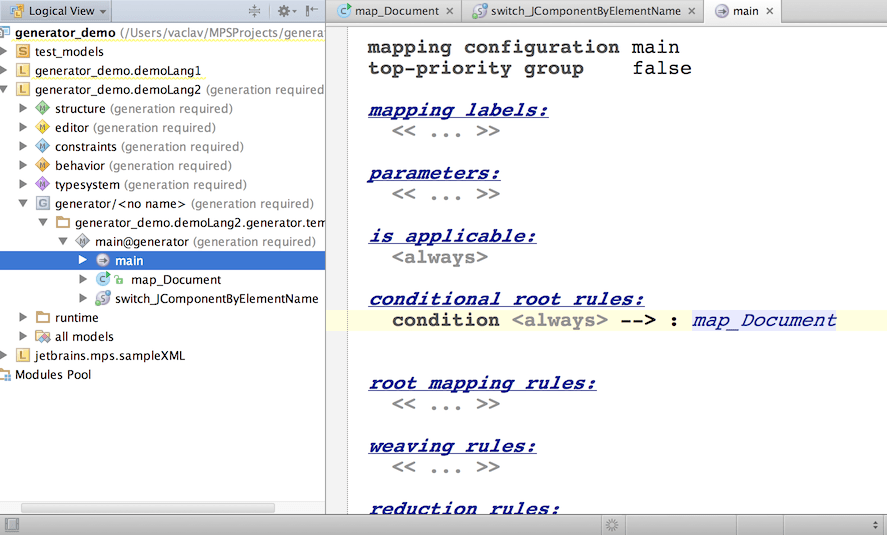
Task: Click the Modules Pool icon
Action: (6, 375)
